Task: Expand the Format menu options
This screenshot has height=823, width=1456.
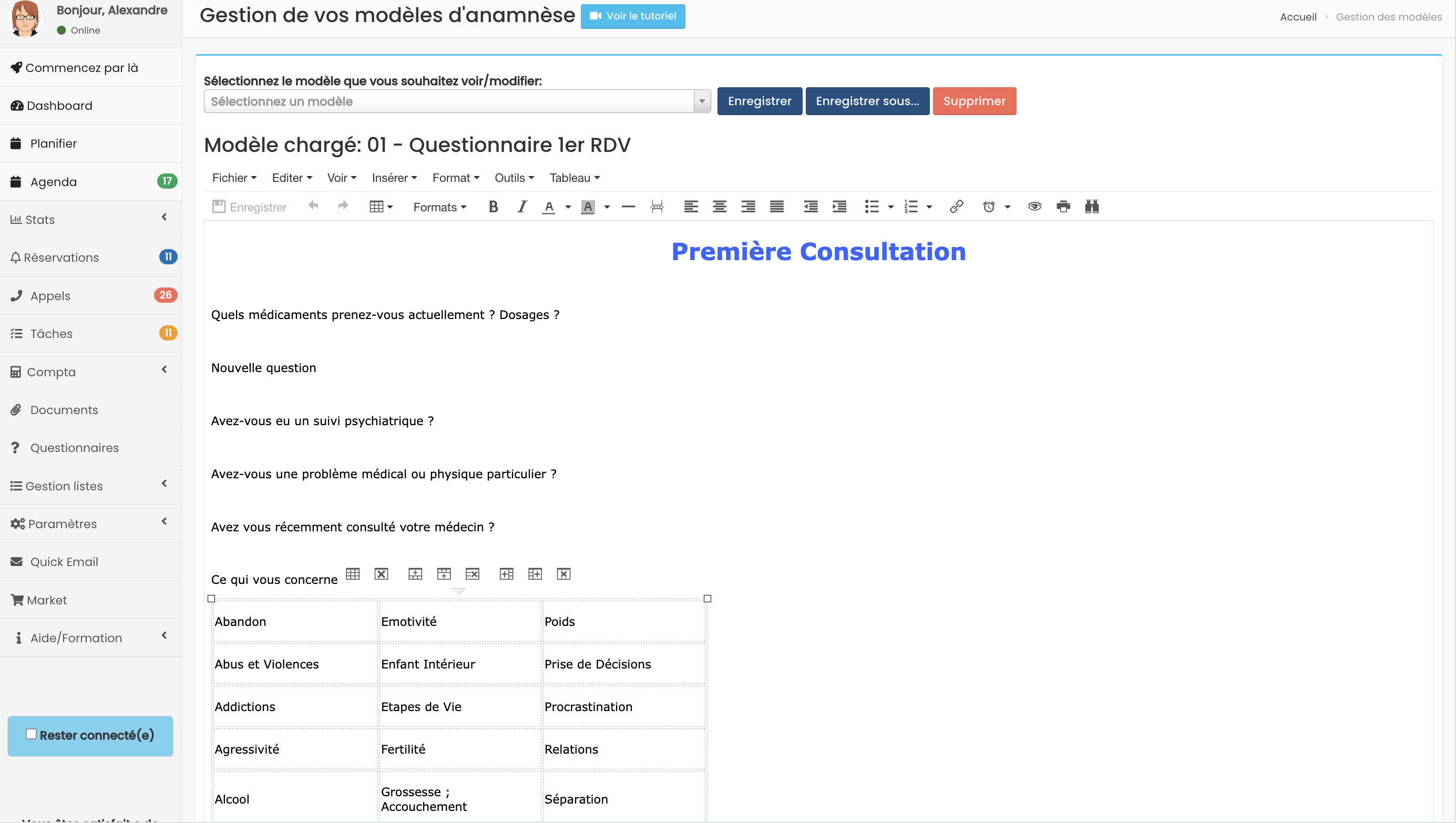Action: click(x=456, y=178)
